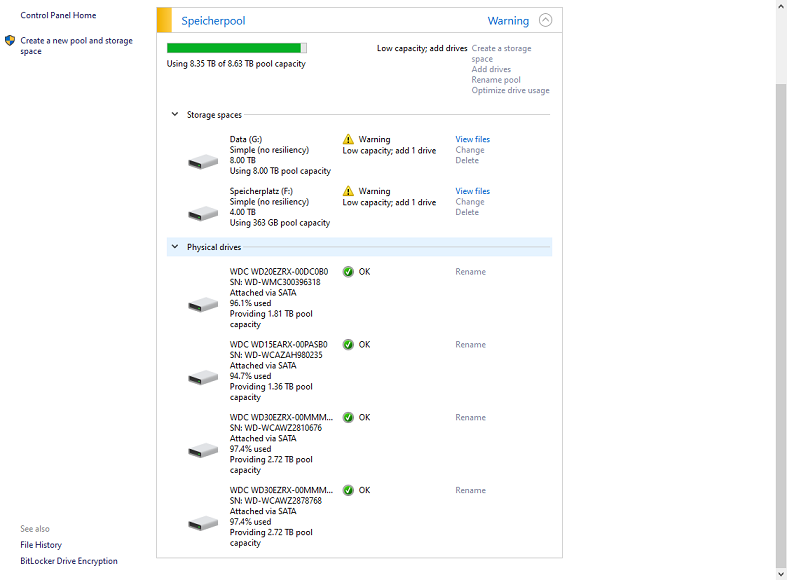Rename the drive with SN WD-WCAWZ2878768

tap(470, 490)
